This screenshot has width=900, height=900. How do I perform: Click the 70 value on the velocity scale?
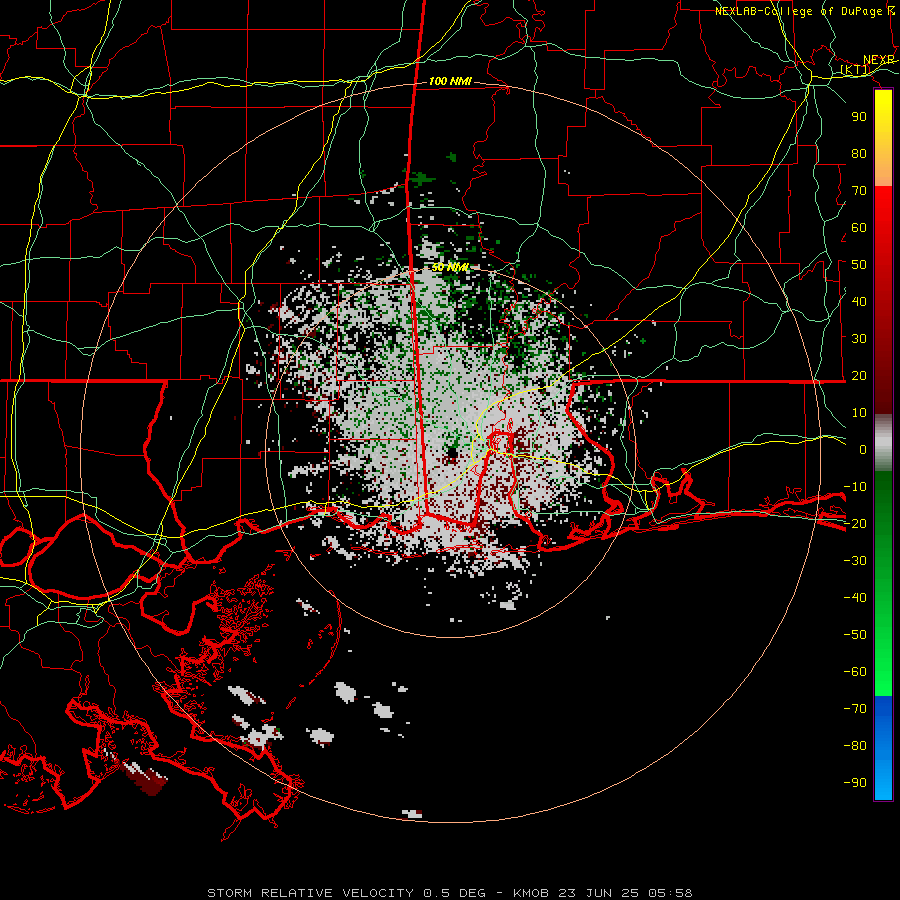pyautogui.click(x=859, y=191)
